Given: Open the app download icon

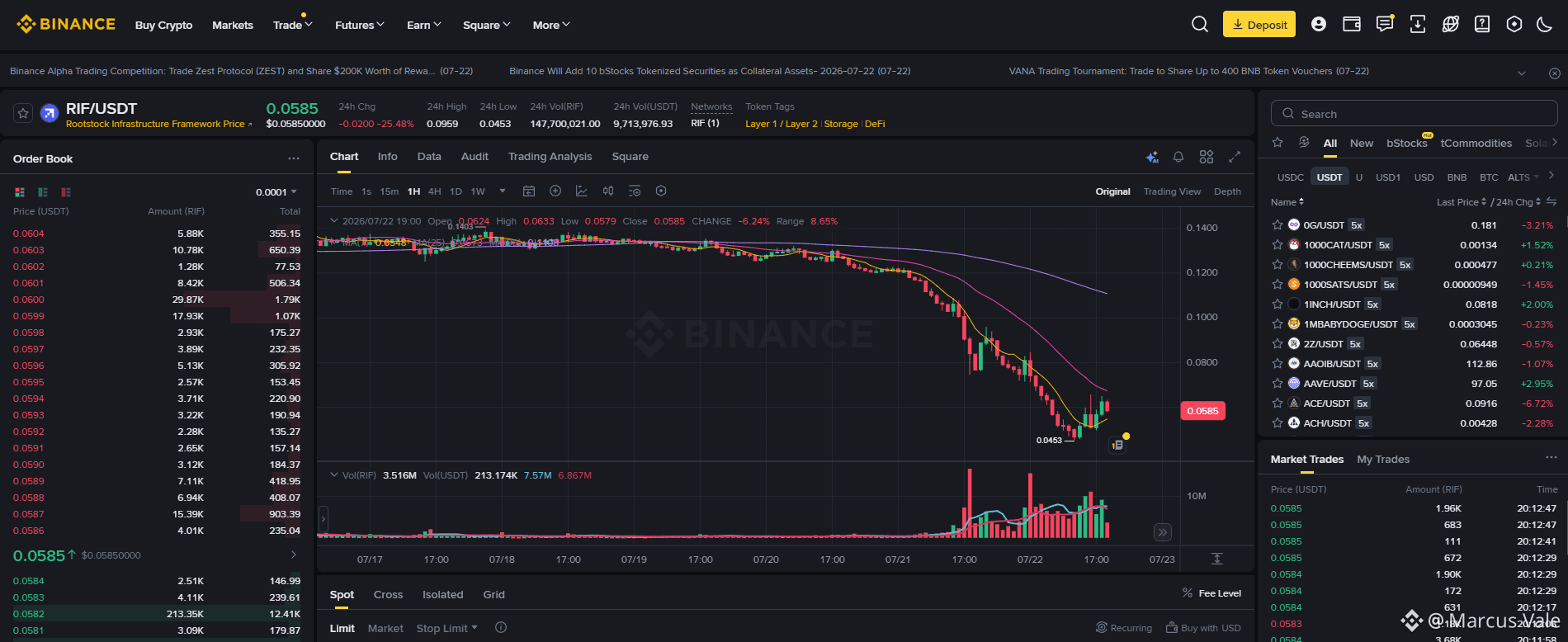Looking at the screenshot, I should tap(1418, 24).
